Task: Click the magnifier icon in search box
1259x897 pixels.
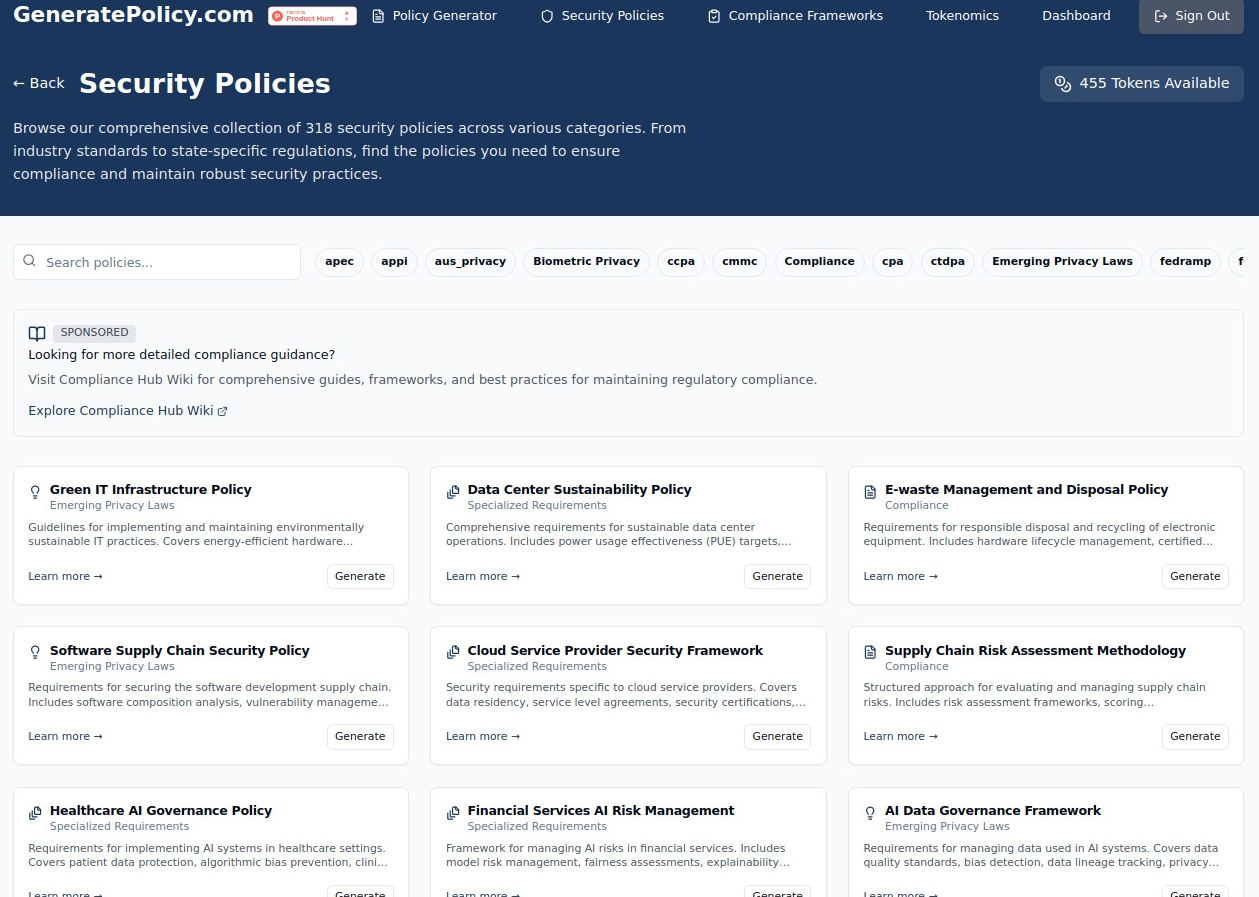Action: tap(30, 262)
